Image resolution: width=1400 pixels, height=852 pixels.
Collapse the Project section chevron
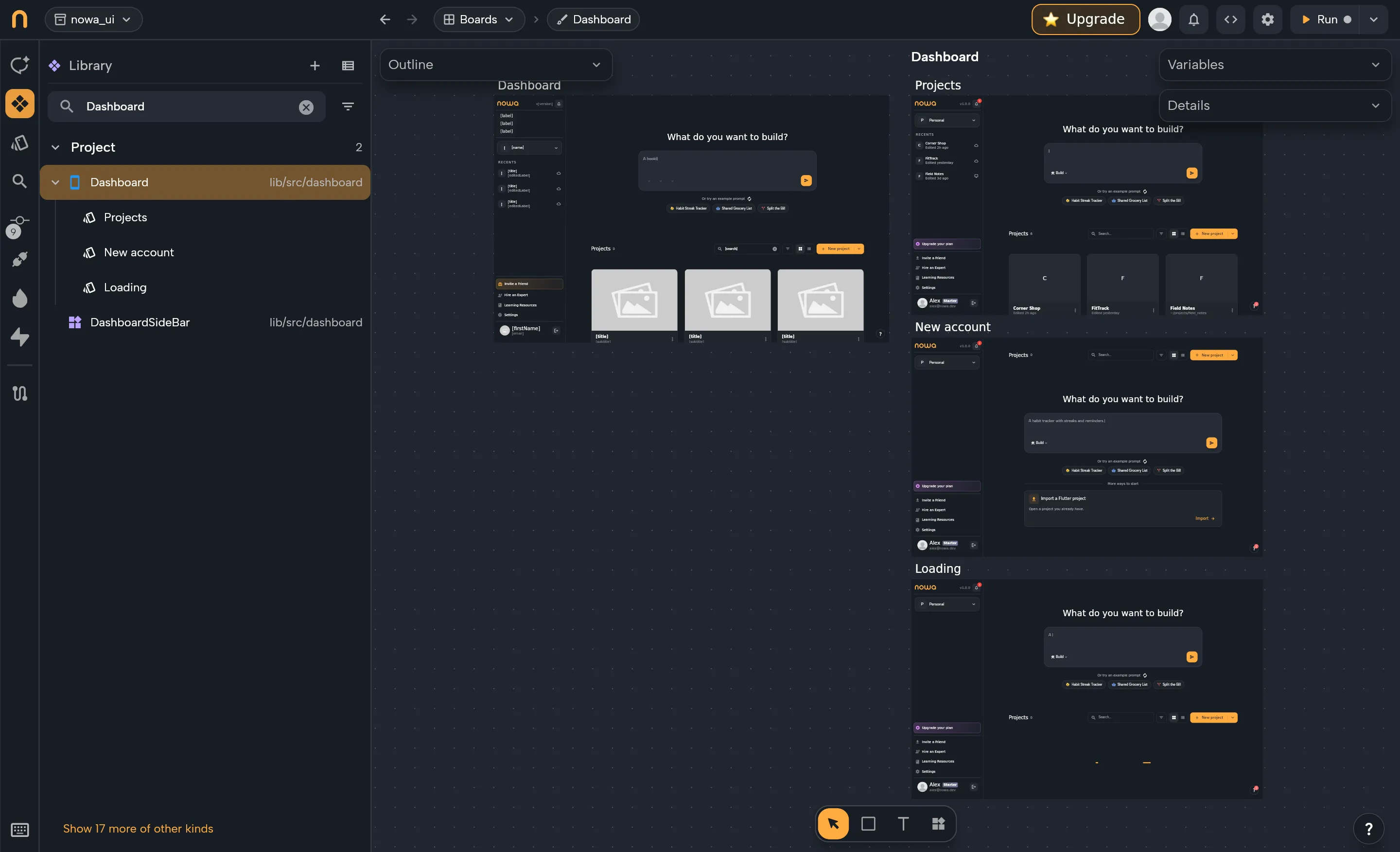(x=55, y=147)
